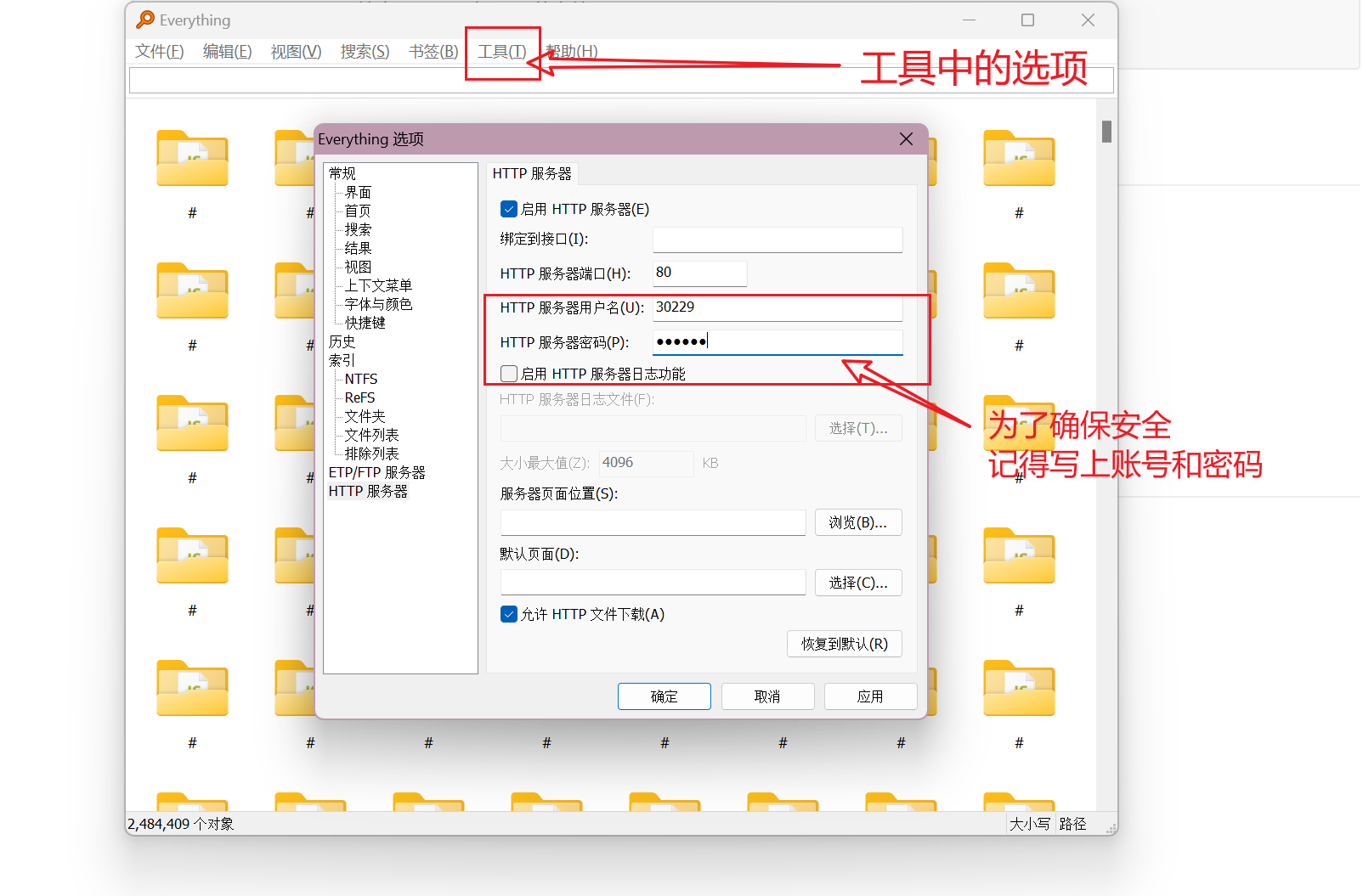This screenshot has width=1363, height=896.
Task: Click the Everything search box
Action: pos(621,81)
